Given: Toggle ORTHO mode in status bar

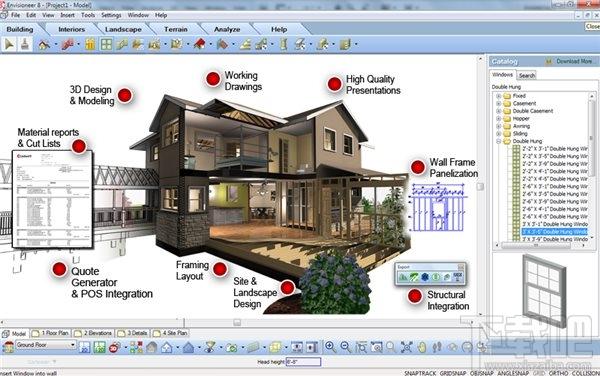Looking at the screenshot, I should tap(558, 373).
